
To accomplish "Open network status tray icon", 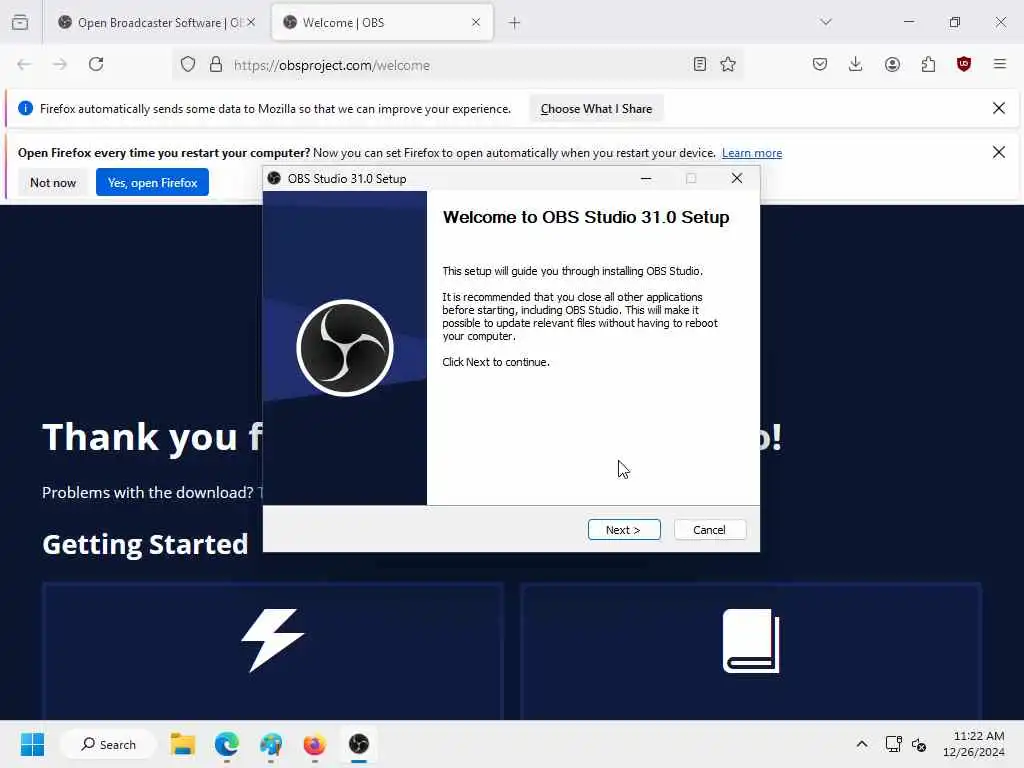I will [x=893, y=744].
